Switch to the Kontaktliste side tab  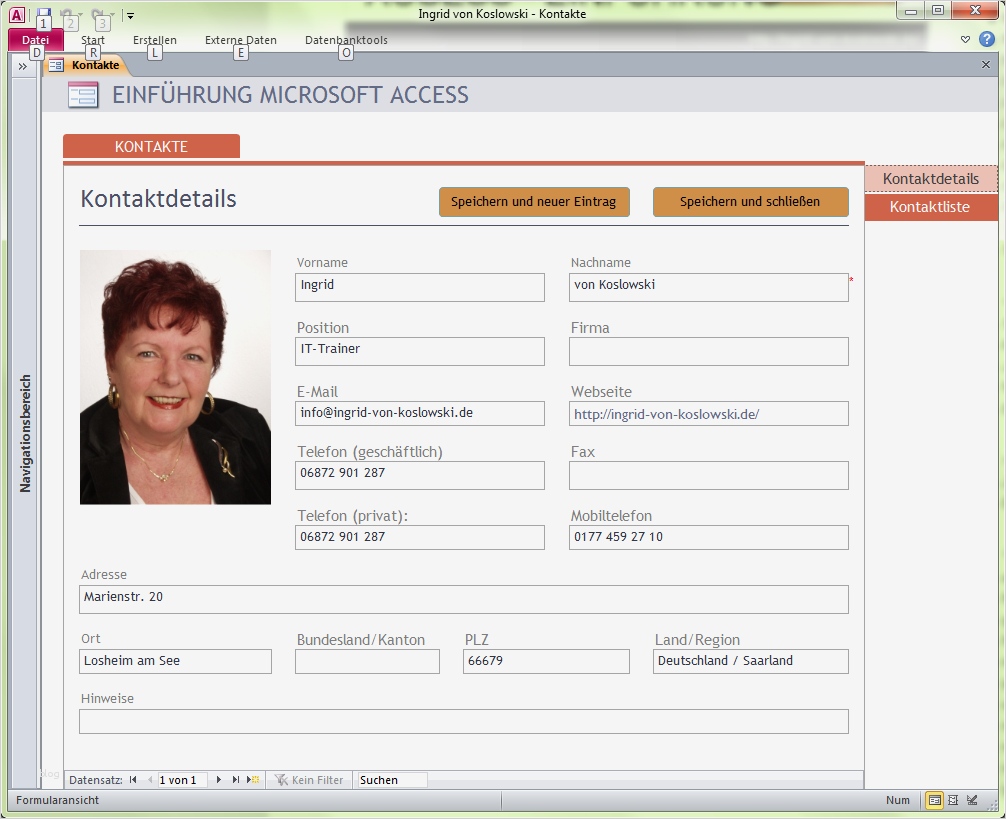(x=930, y=207)
